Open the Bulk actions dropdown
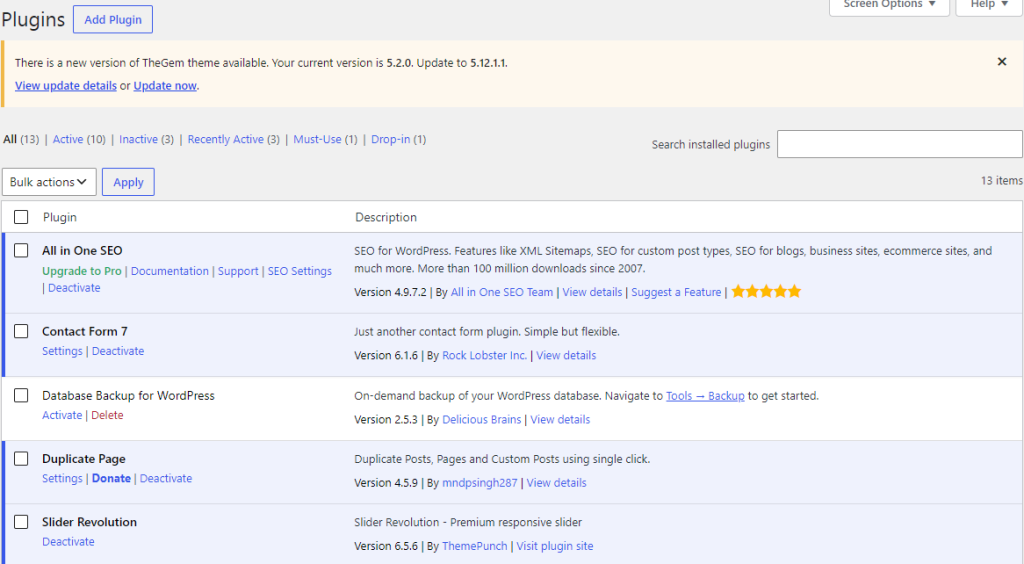Screen dimensions: 1024x564 (49, 182)
